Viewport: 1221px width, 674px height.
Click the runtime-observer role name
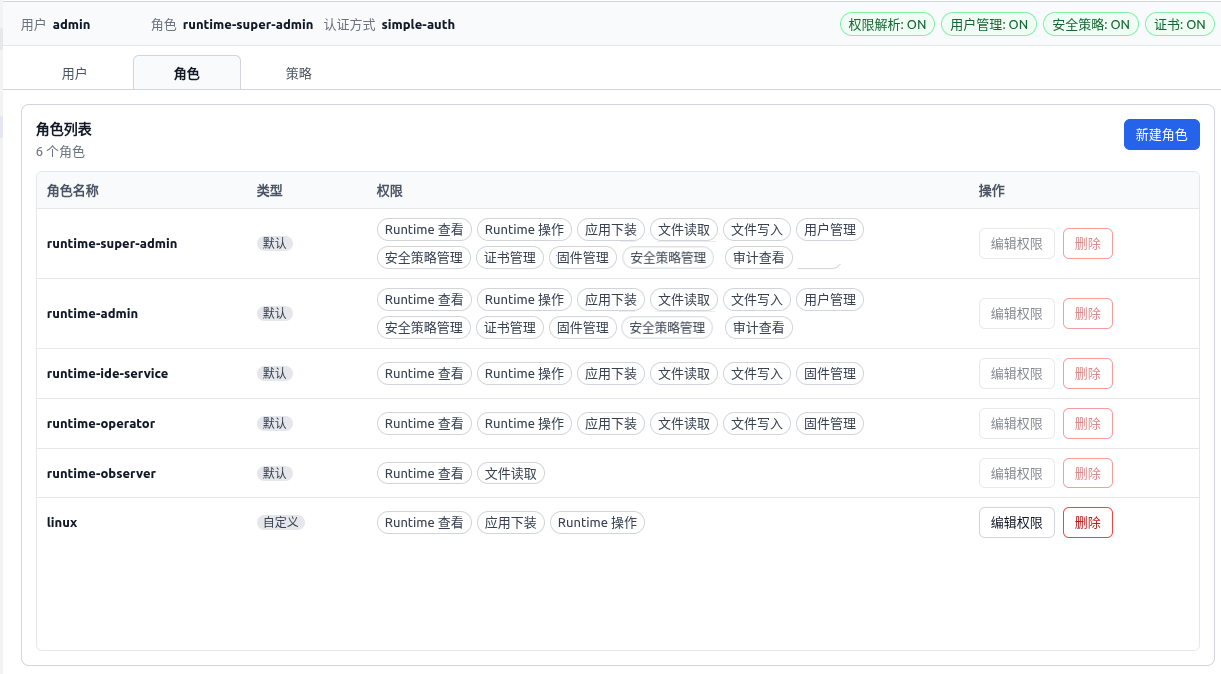[101, 474]
